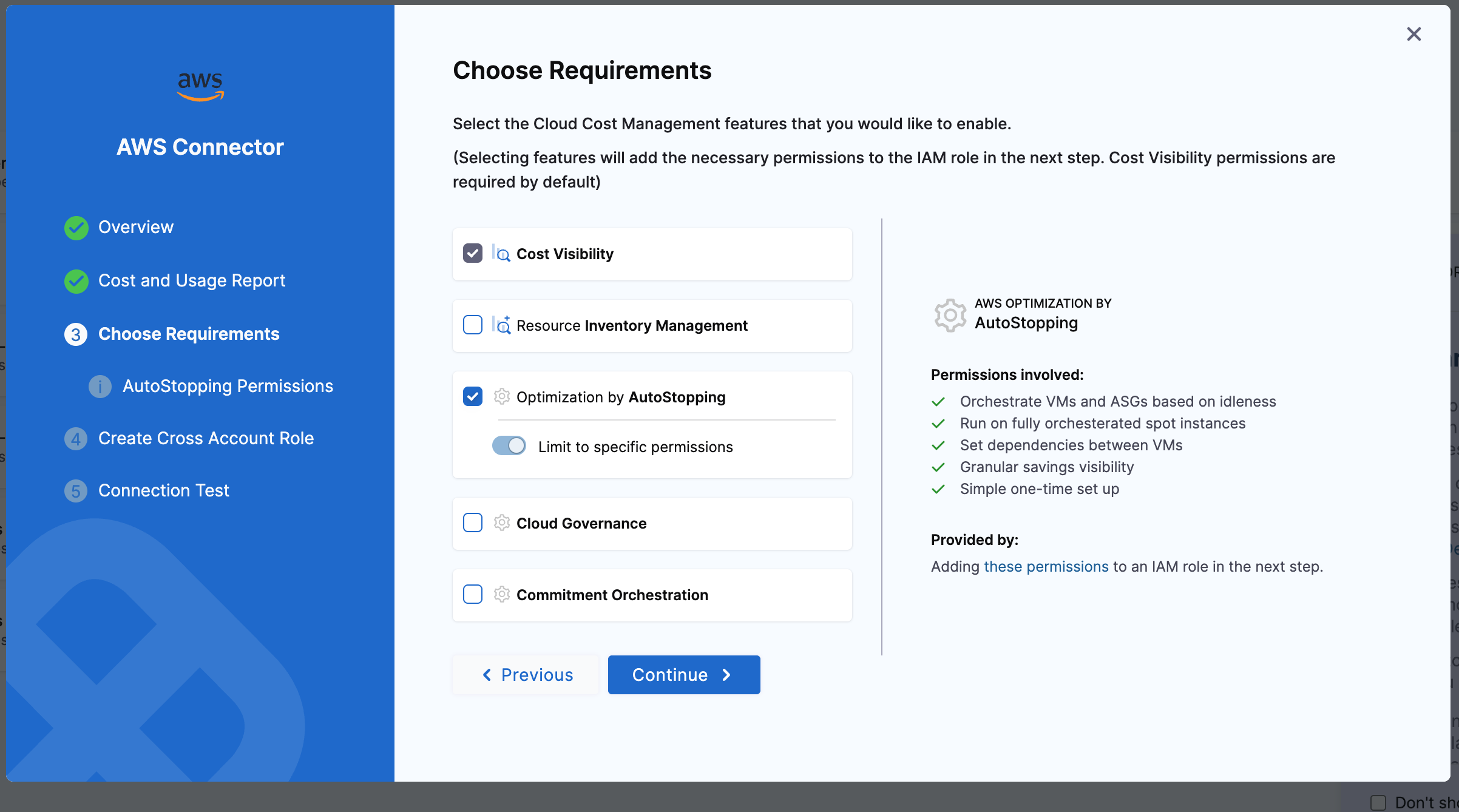The width and height of the screenshot is (1459, 812).
Task: Click the Previous button
Action: [526, 675]
